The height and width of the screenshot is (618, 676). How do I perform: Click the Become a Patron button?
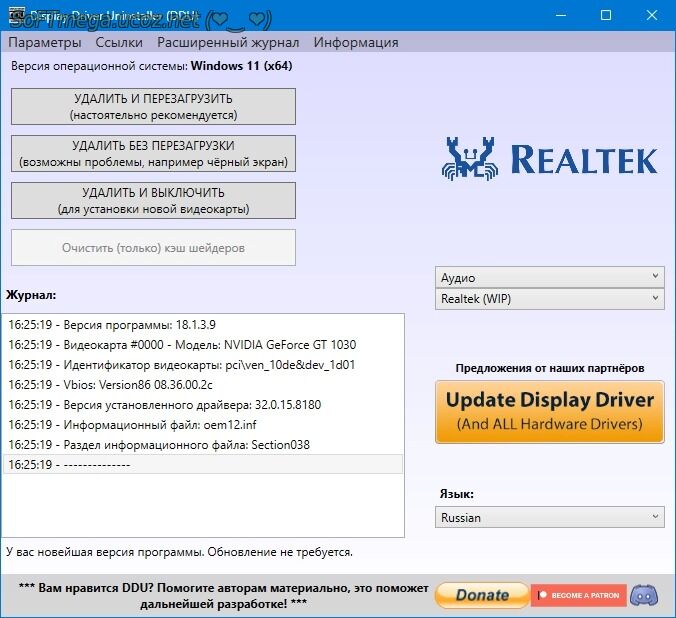point(578,595)
